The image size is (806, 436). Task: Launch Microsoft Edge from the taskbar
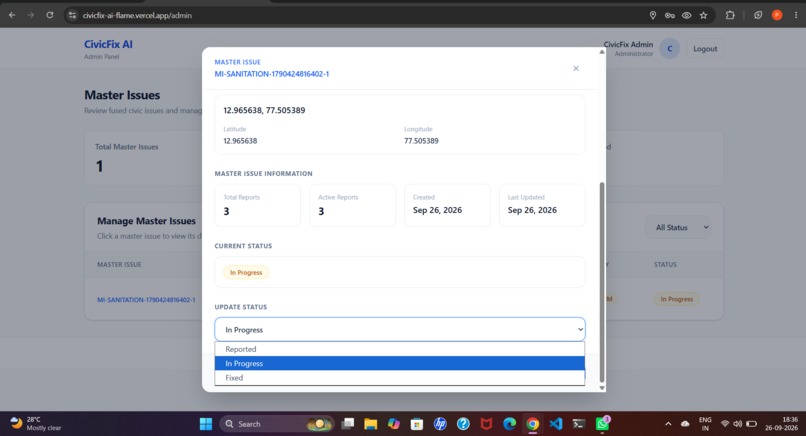[x=509, y=424]
